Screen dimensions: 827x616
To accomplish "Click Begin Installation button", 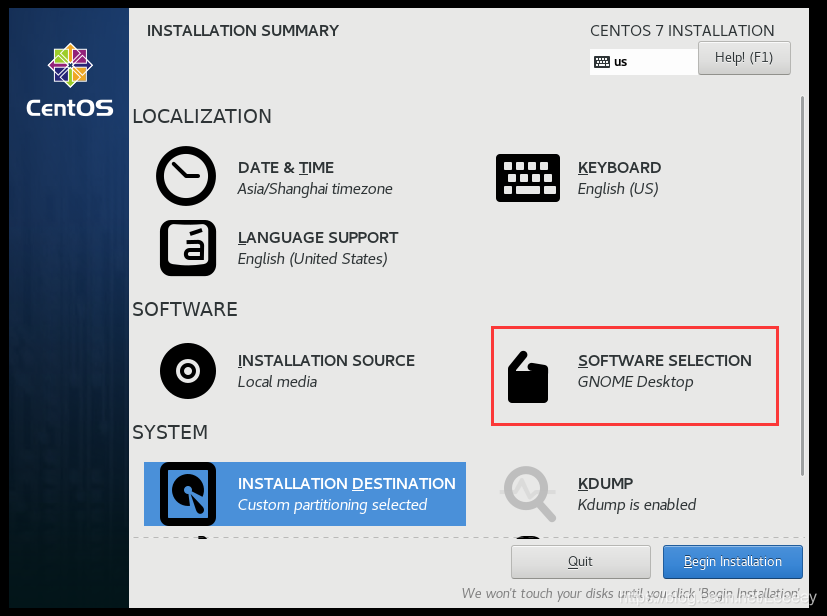I will [733, 562].
